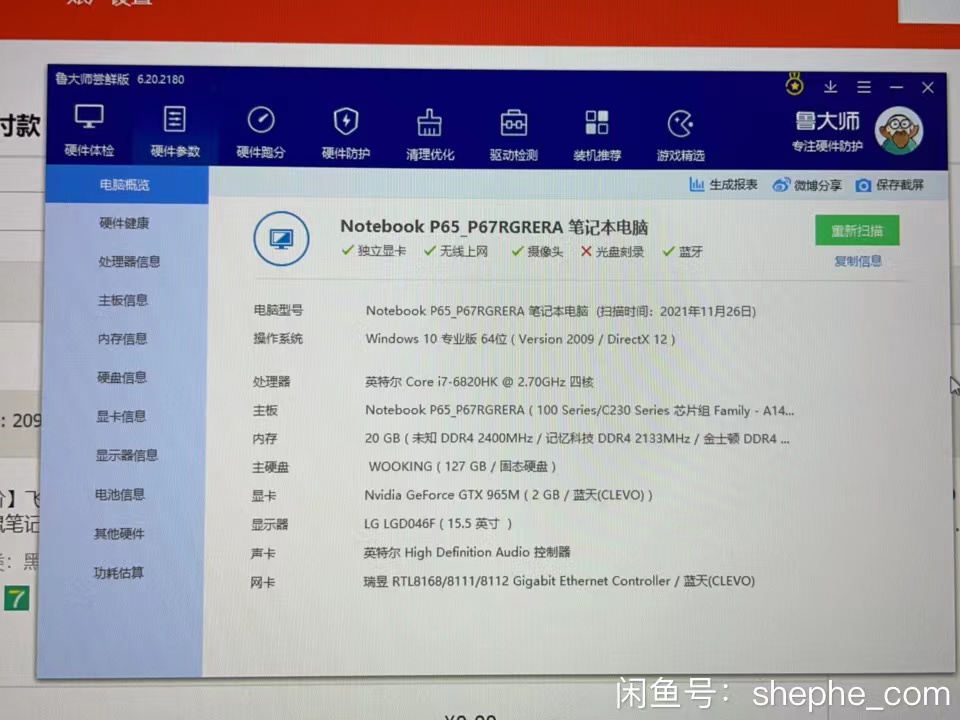Open the 硬件体检 hardware check icon
Image resolution: width=960 pixels, height=720 pixels.
(x=89, y=119)
